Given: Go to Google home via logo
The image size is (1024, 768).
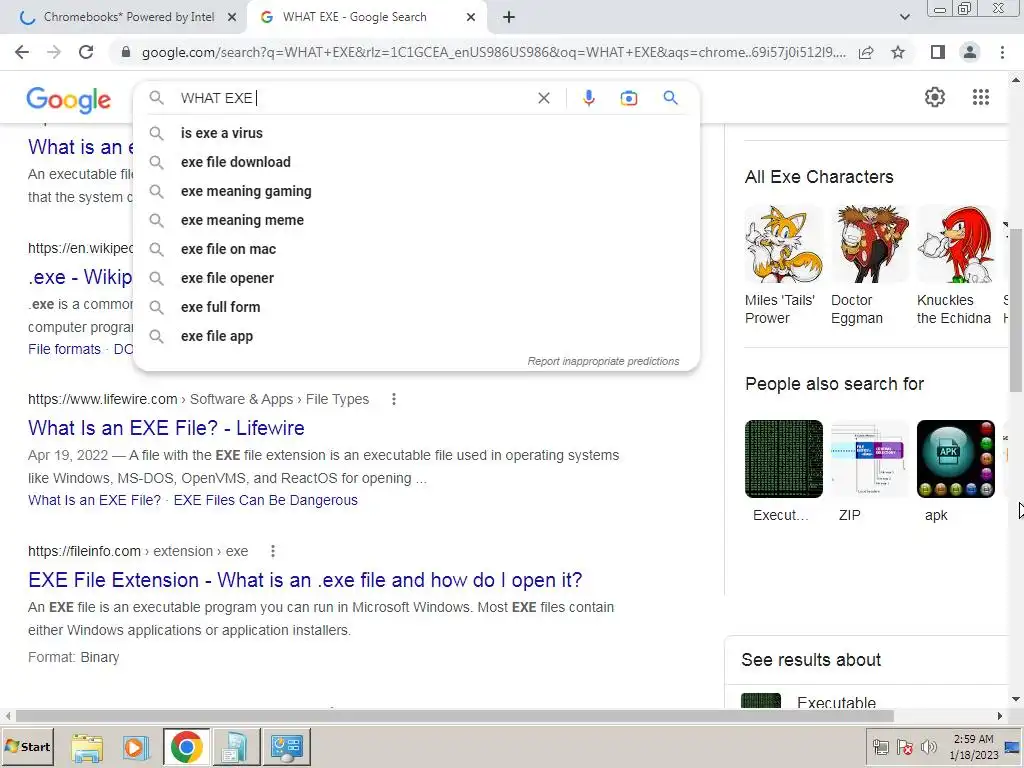Looking at the screenshot, I should coord(69,99).
